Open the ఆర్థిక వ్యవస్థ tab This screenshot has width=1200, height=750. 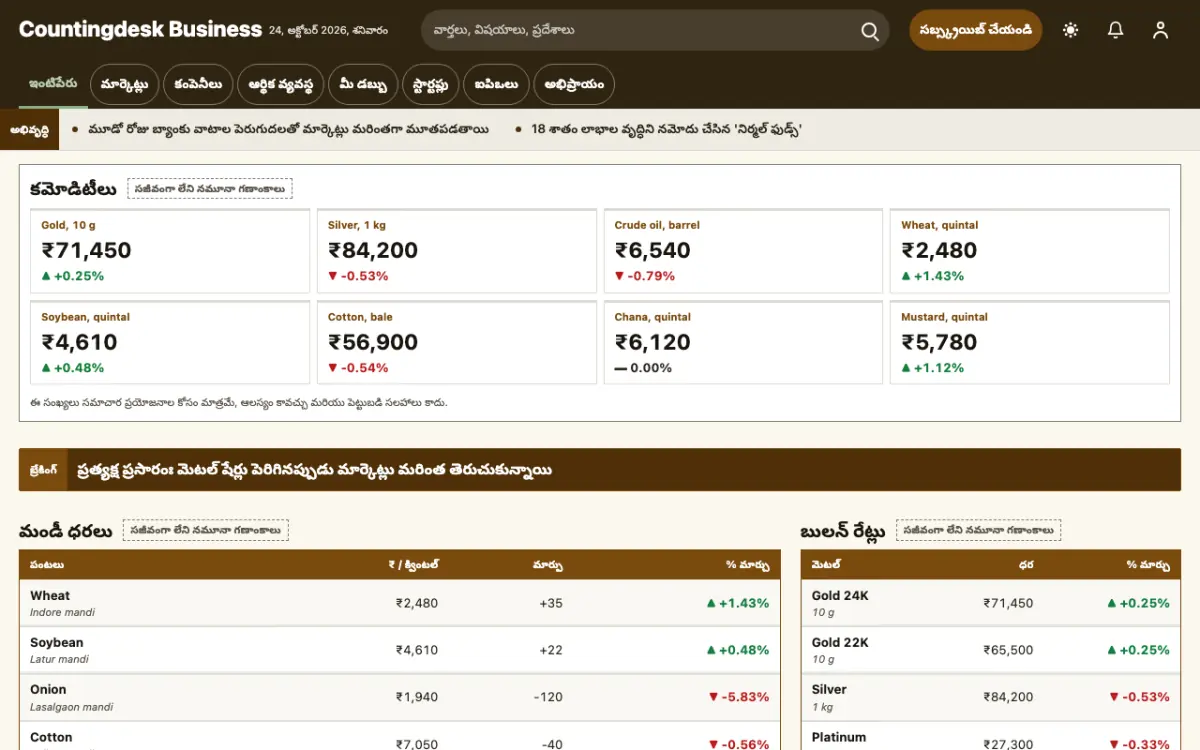click(280, 85)
